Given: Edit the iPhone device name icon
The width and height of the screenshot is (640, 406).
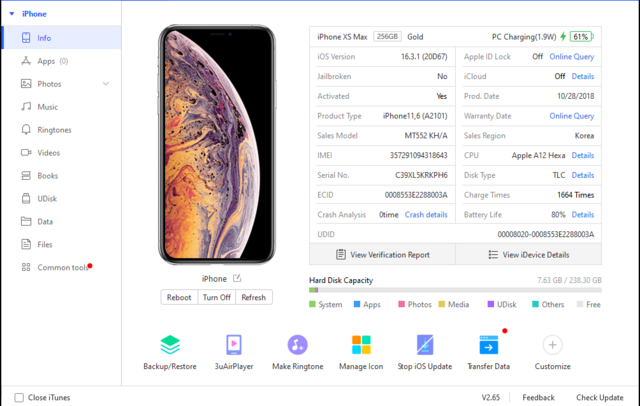Looking at the screenshot, I should [x=237, y=278].
